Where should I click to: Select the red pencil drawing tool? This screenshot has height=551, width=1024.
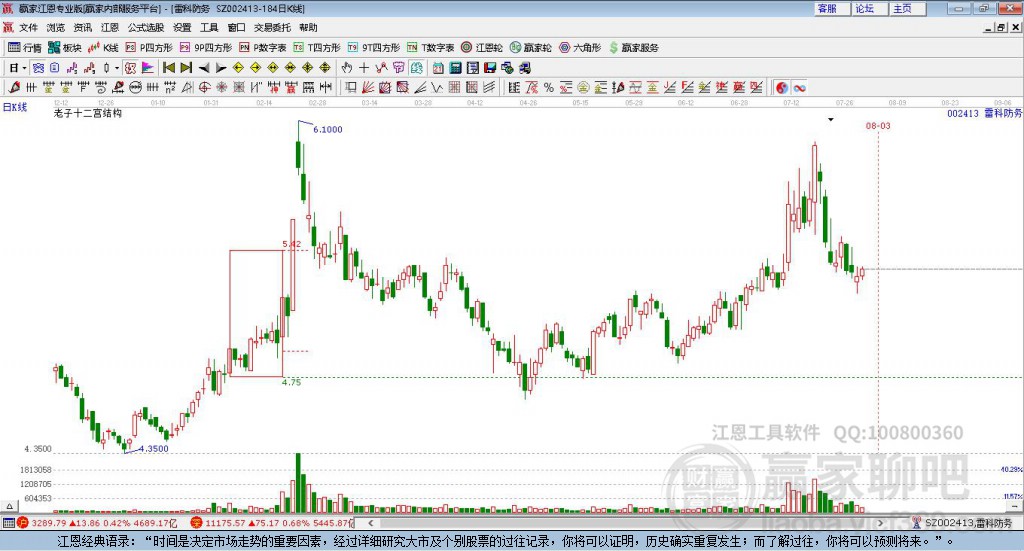pyautogui.click(x=14, y=87)
